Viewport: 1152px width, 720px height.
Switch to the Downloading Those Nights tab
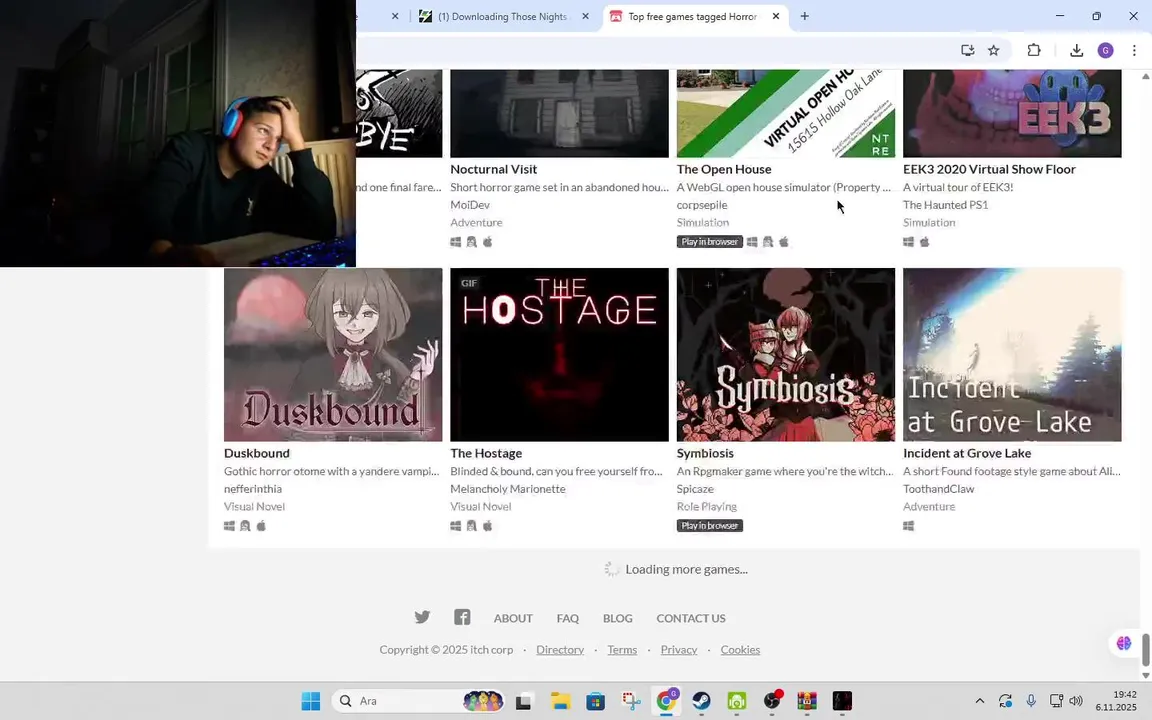502,16
